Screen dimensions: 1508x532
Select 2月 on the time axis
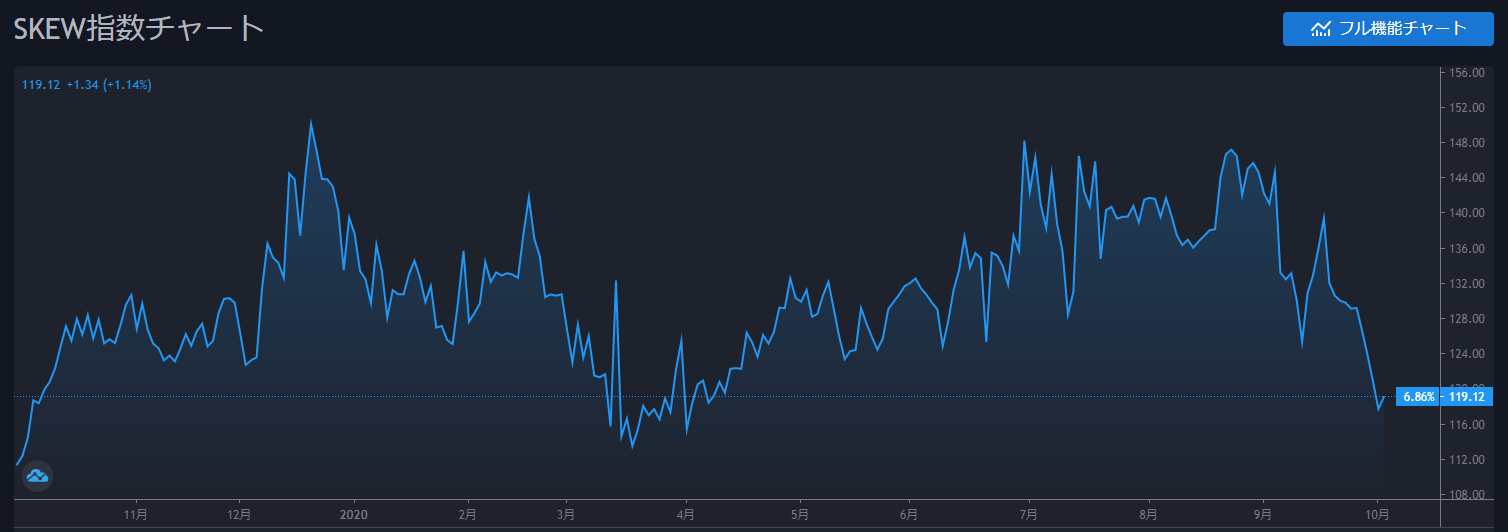[467, 514]
